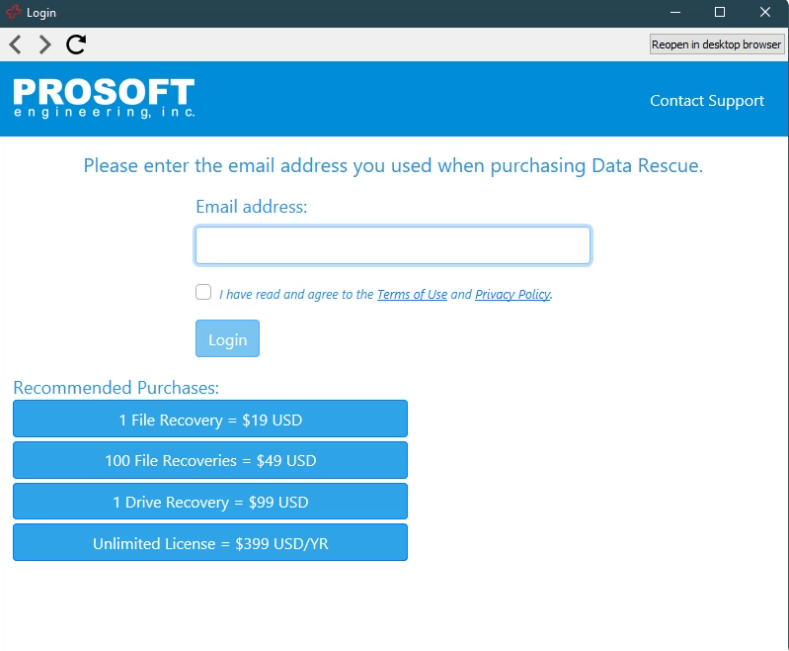789x651 pixels.
Task: Click the Login button
Action: pyautogui.click(x=227, y=339)
